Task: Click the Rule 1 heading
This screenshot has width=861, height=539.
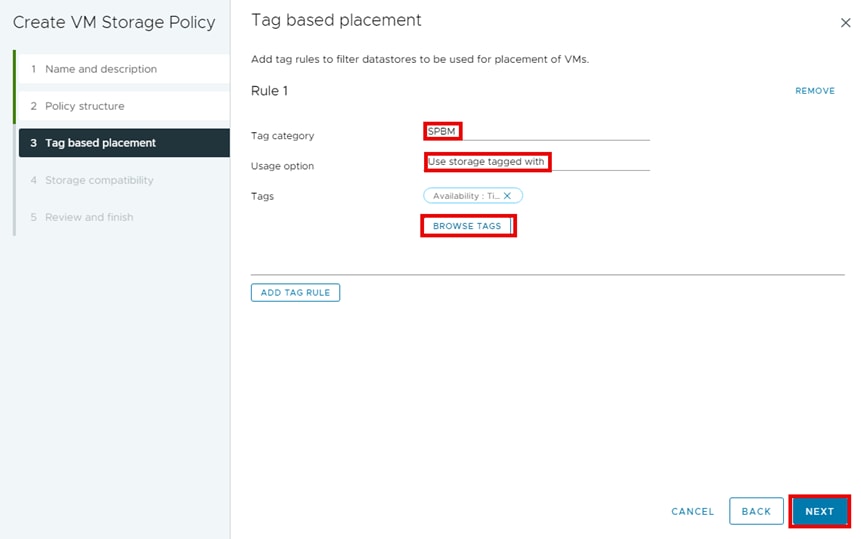Action: [x=270, y=91]
